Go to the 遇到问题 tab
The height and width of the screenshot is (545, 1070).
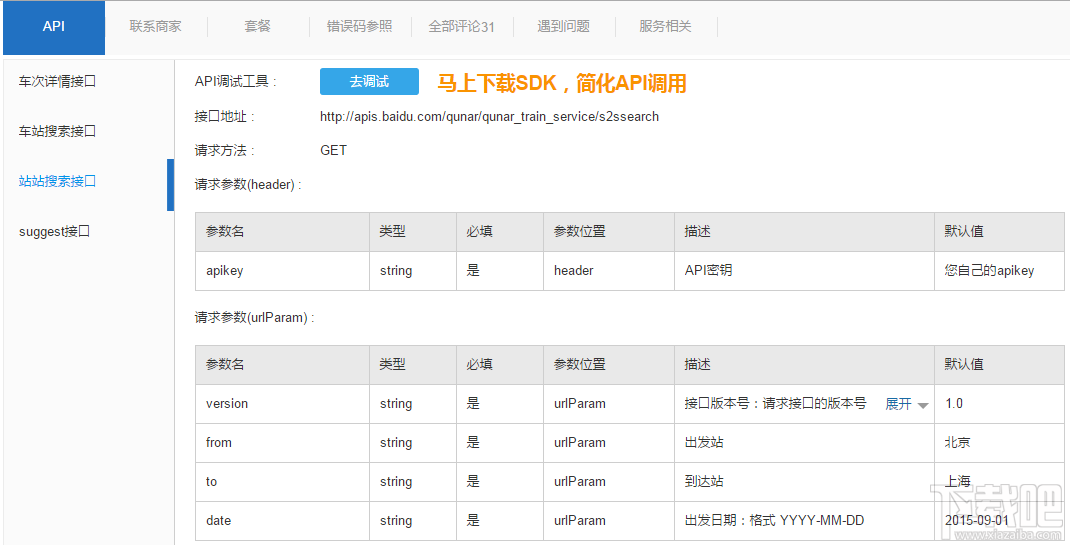[563, 27]
